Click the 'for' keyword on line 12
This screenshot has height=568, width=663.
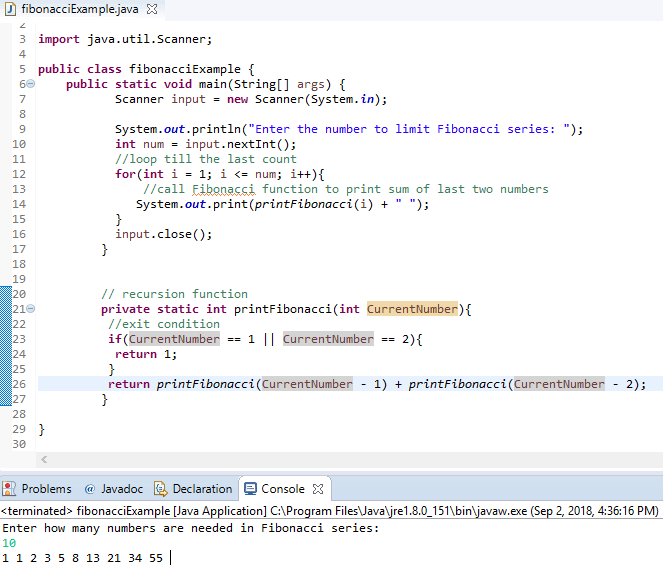tap(125, 174)
